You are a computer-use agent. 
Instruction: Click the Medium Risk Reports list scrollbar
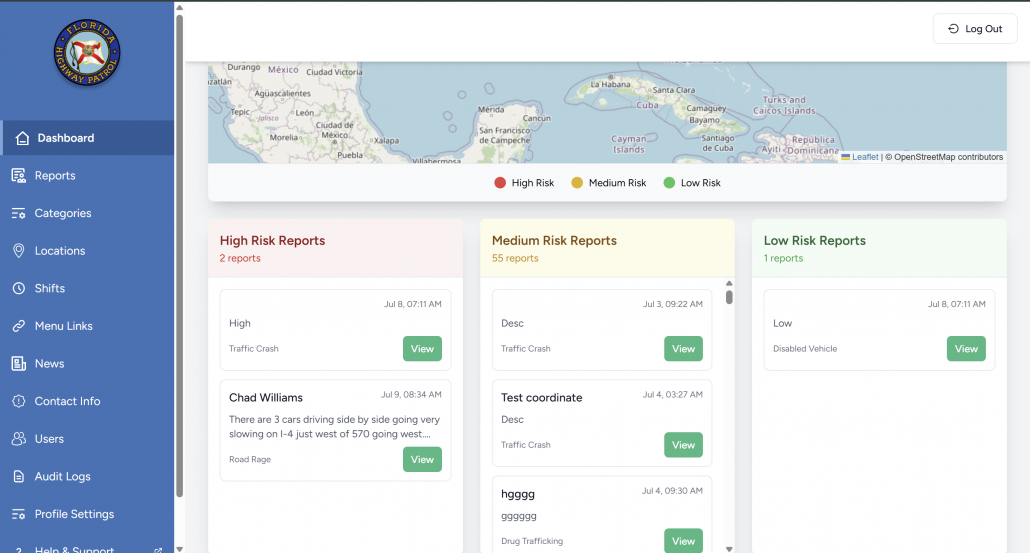click(x=729, y=297)
